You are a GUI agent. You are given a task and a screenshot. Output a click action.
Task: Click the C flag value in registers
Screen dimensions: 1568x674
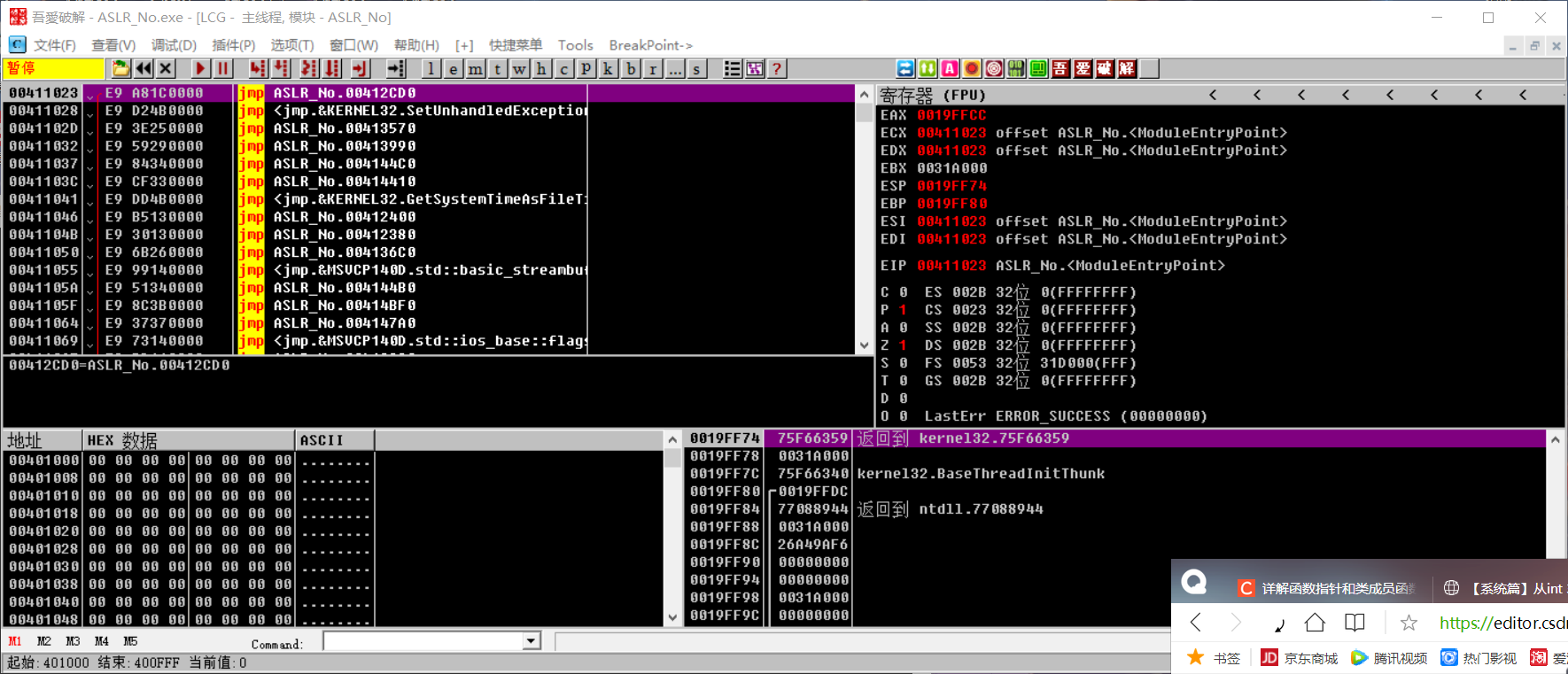(903, 292)
